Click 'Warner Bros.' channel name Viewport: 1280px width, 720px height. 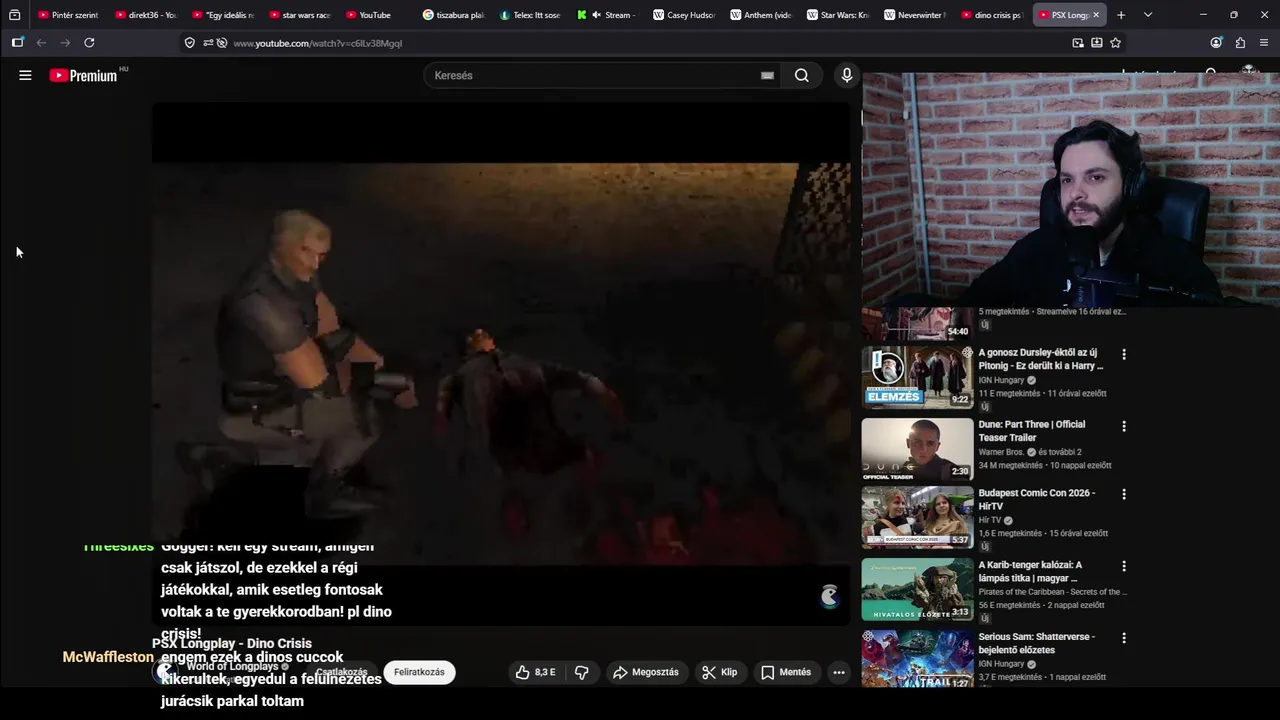click(1001, 452)
